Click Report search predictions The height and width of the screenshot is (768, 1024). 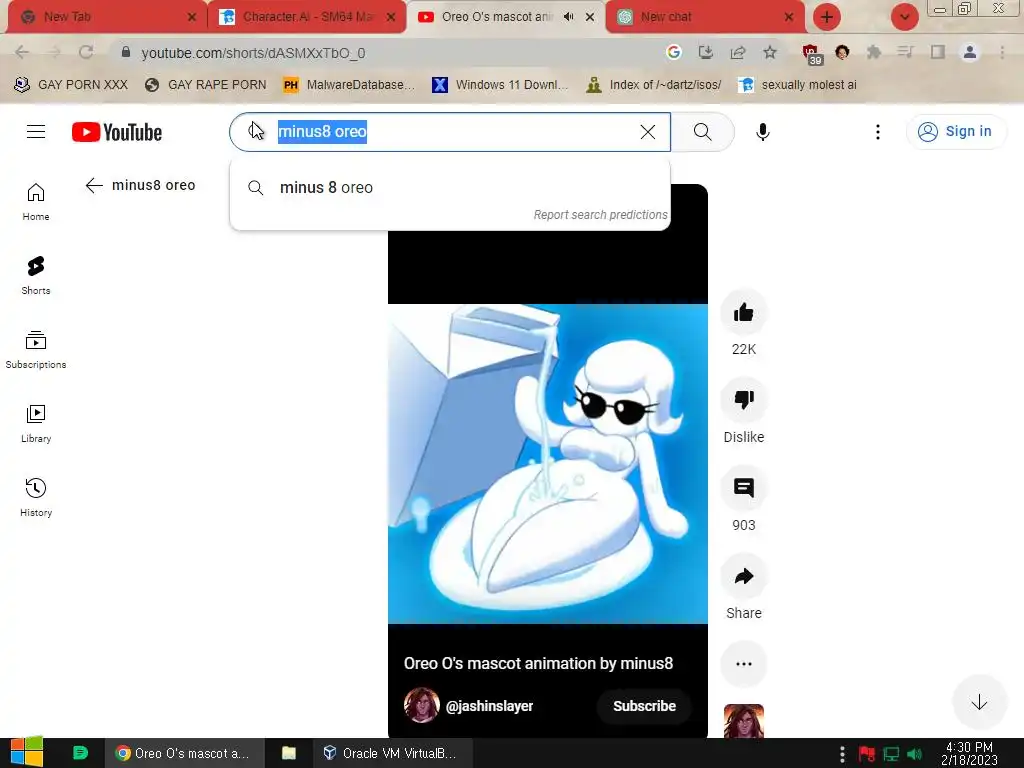pyautogui.click(x=600, y=215)
